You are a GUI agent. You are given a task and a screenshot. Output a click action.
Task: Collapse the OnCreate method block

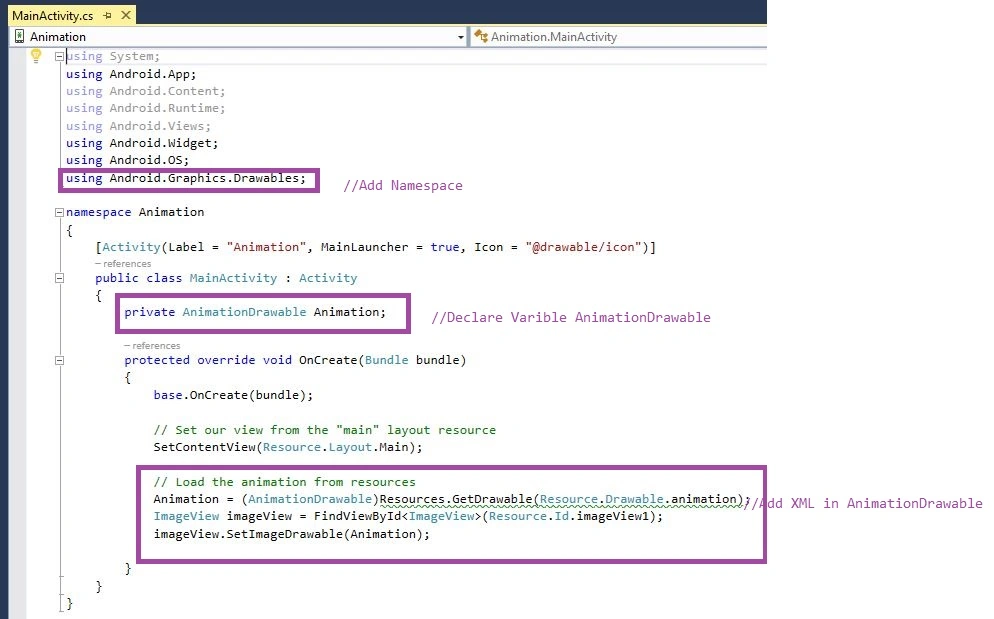pyautogui.click(x=59, y=360)
